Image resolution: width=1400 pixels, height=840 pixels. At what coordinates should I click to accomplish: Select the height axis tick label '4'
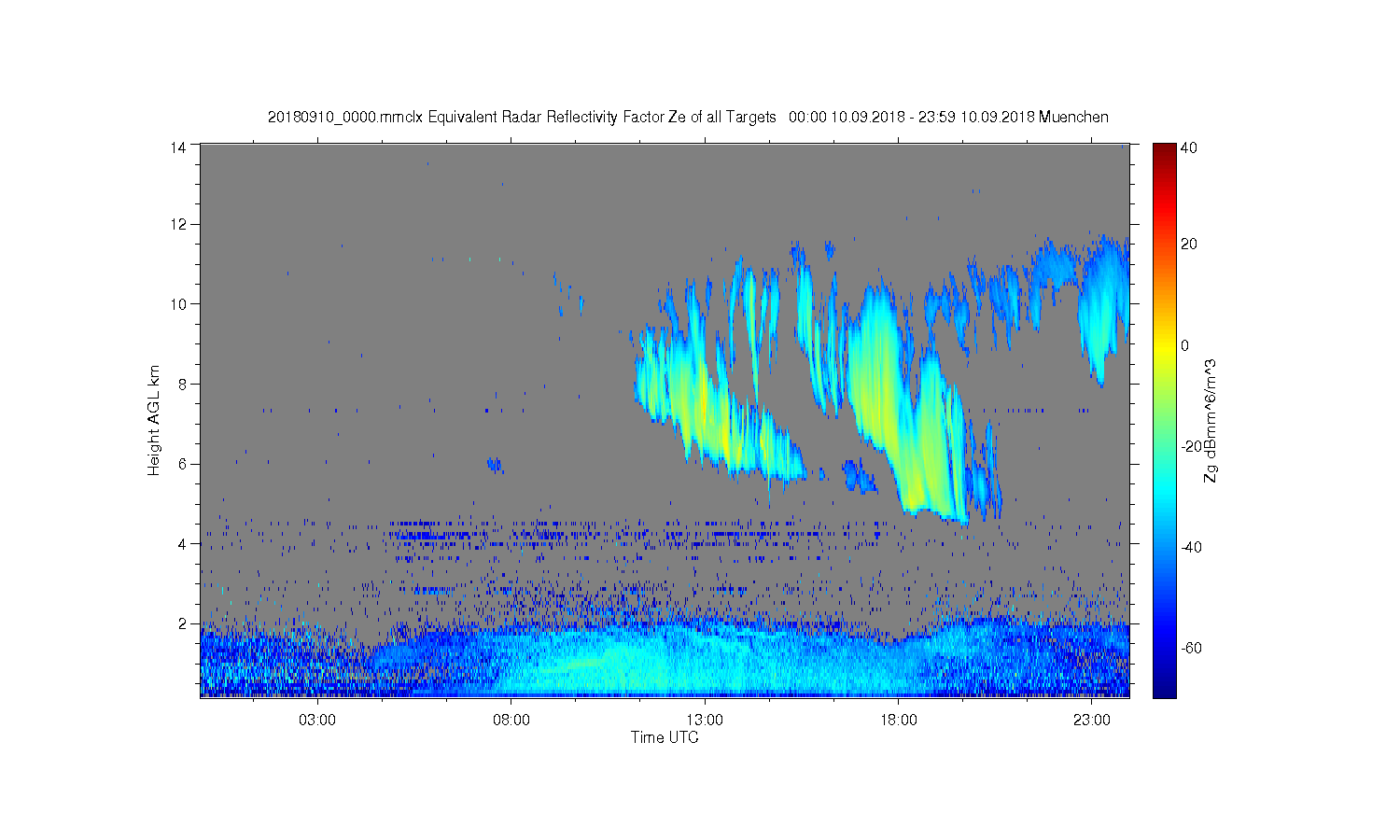tap(183, 544)
